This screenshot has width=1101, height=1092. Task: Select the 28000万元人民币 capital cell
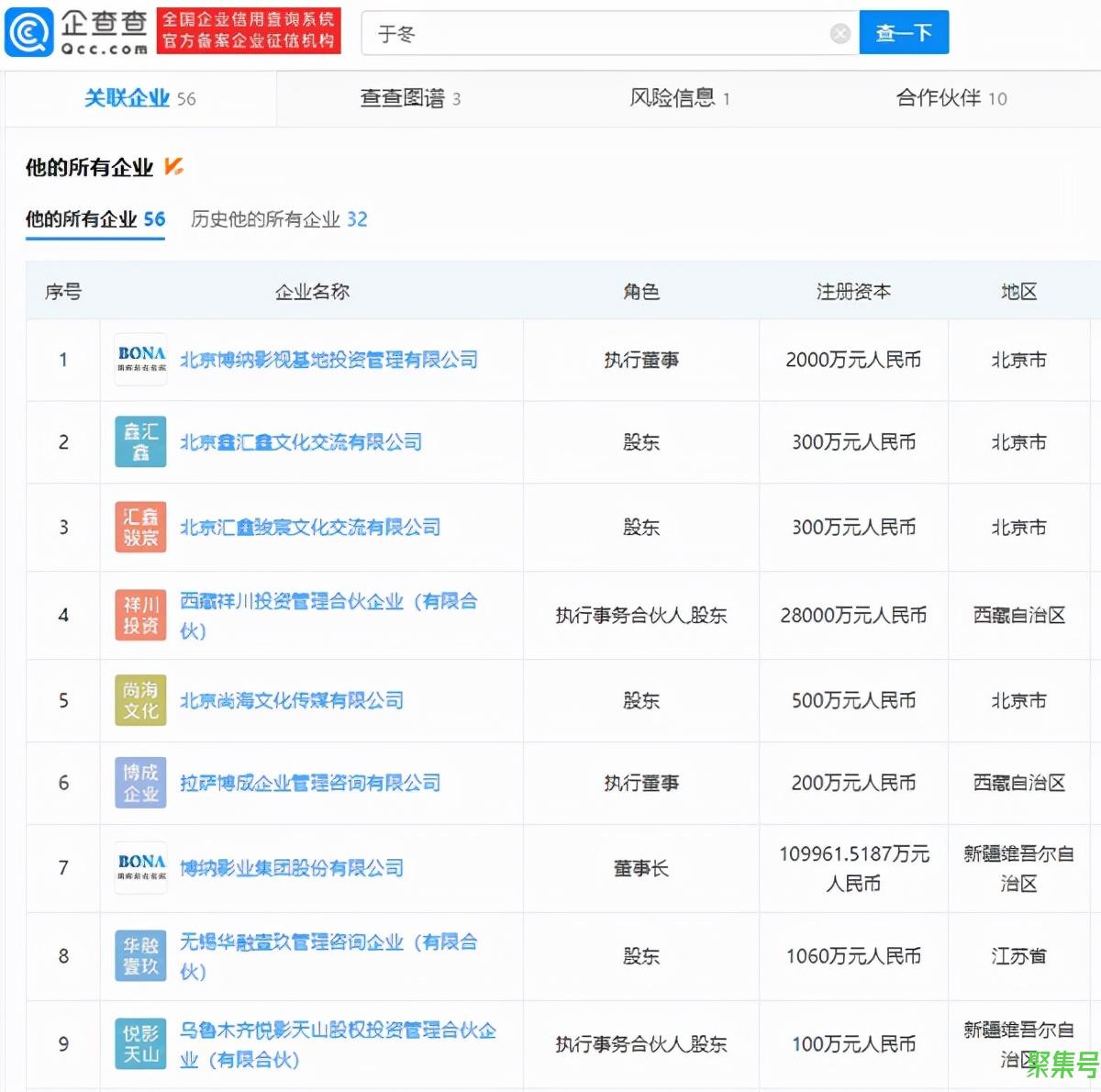(x=853, y=616)
